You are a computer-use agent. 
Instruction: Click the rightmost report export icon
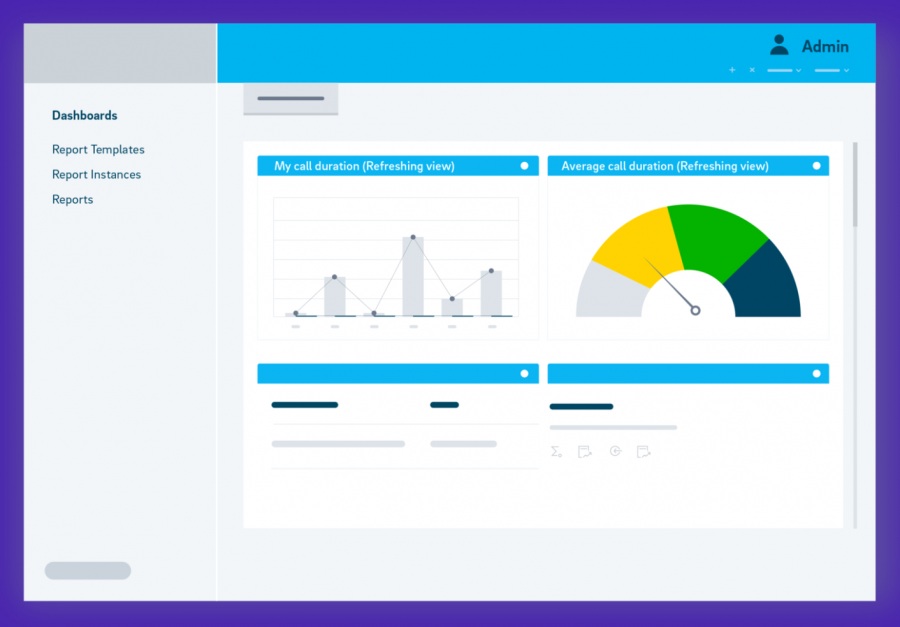point(644,451)
